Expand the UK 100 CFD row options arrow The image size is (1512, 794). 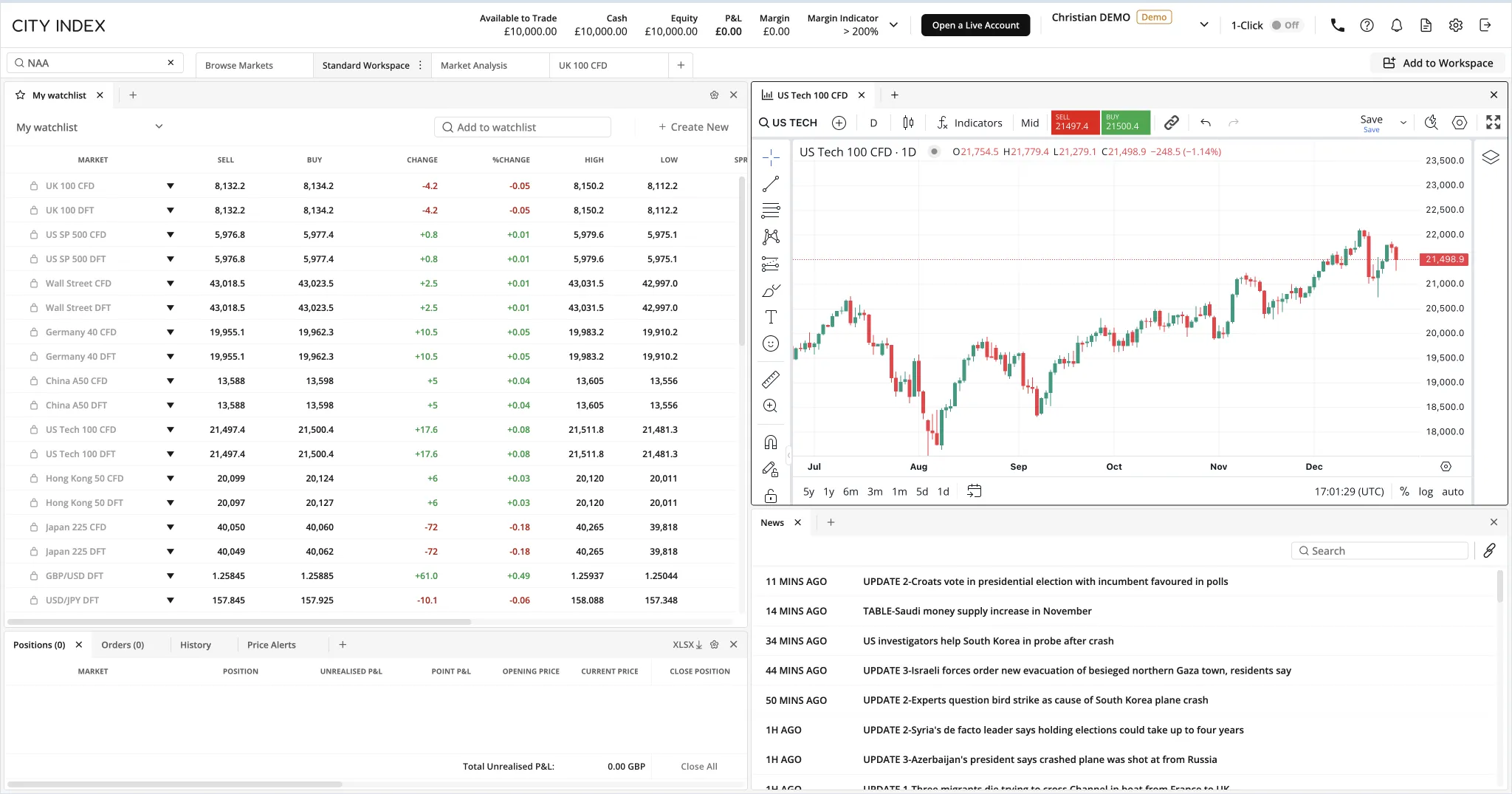coord(171,185)
